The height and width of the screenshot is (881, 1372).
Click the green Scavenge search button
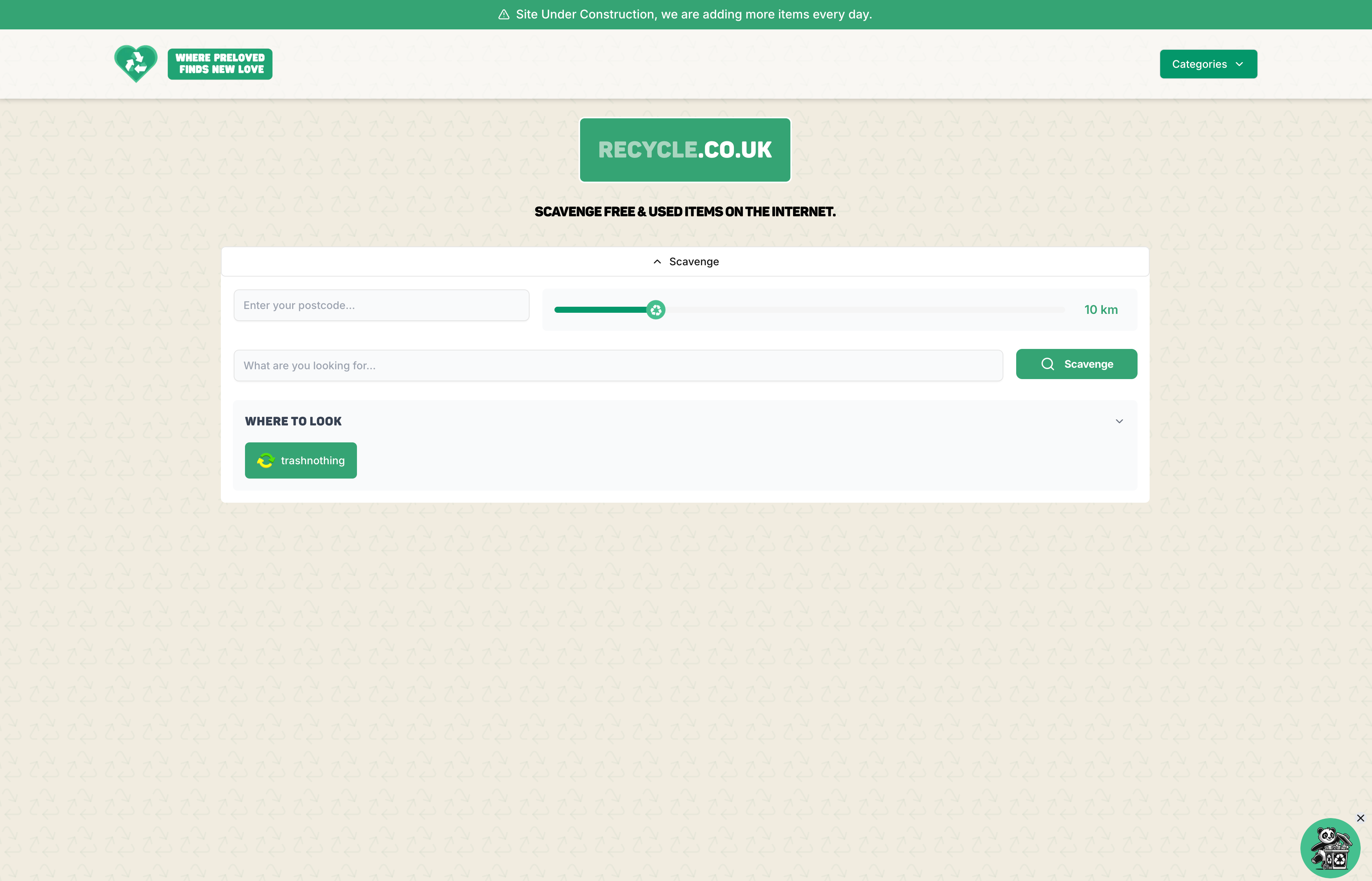point(1076,364)
